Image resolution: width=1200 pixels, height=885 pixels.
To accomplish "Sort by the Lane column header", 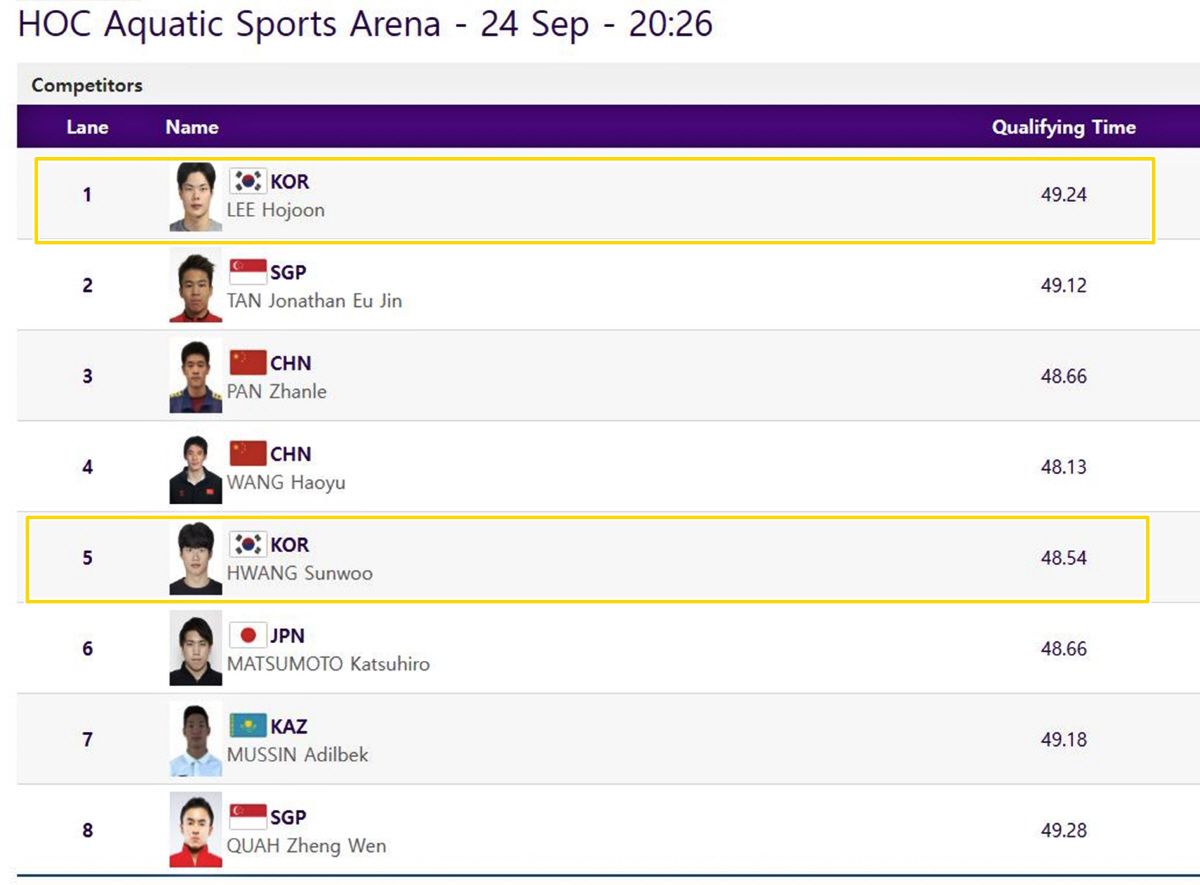I will click(88, 127).
